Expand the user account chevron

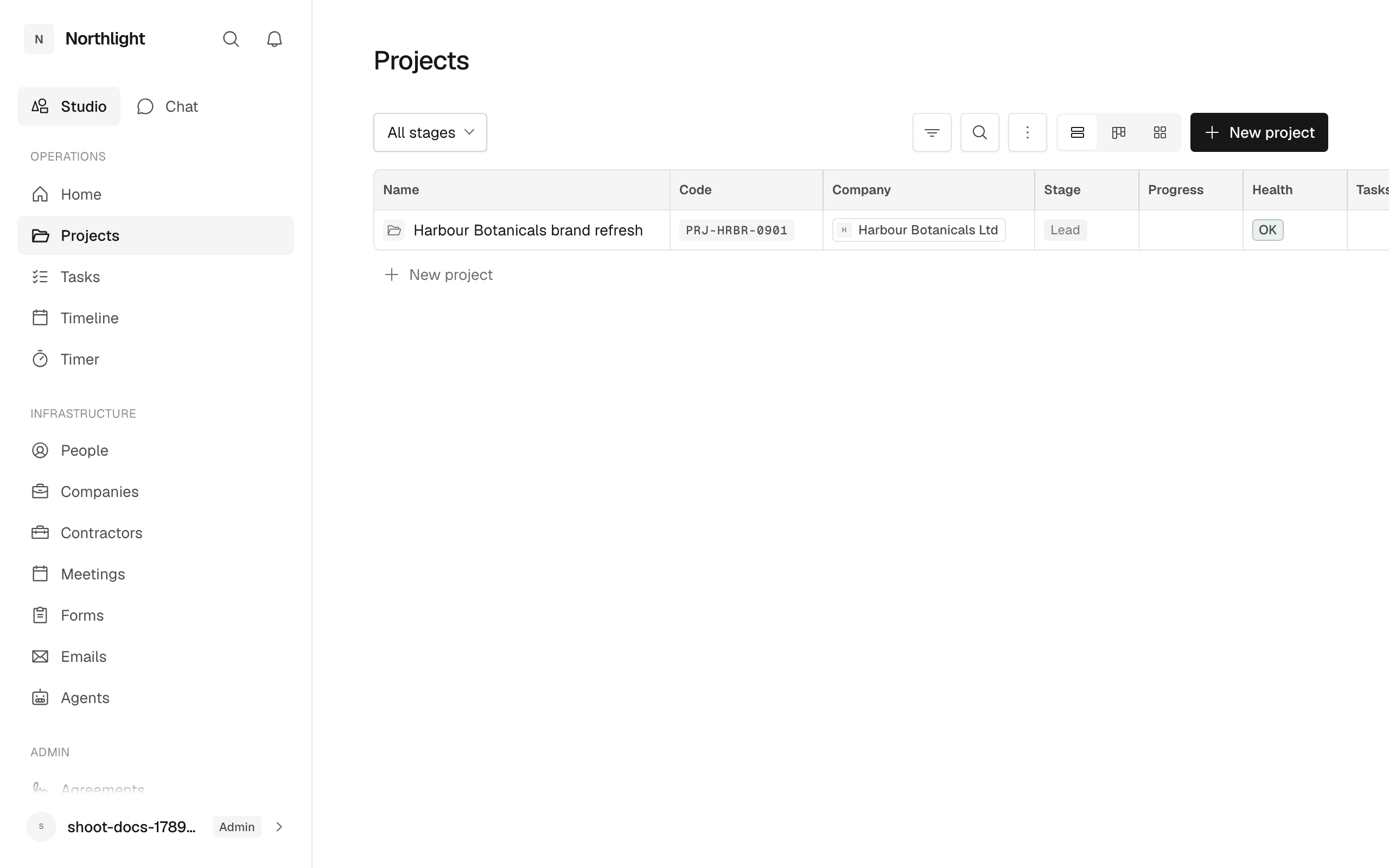pos(279,827)
